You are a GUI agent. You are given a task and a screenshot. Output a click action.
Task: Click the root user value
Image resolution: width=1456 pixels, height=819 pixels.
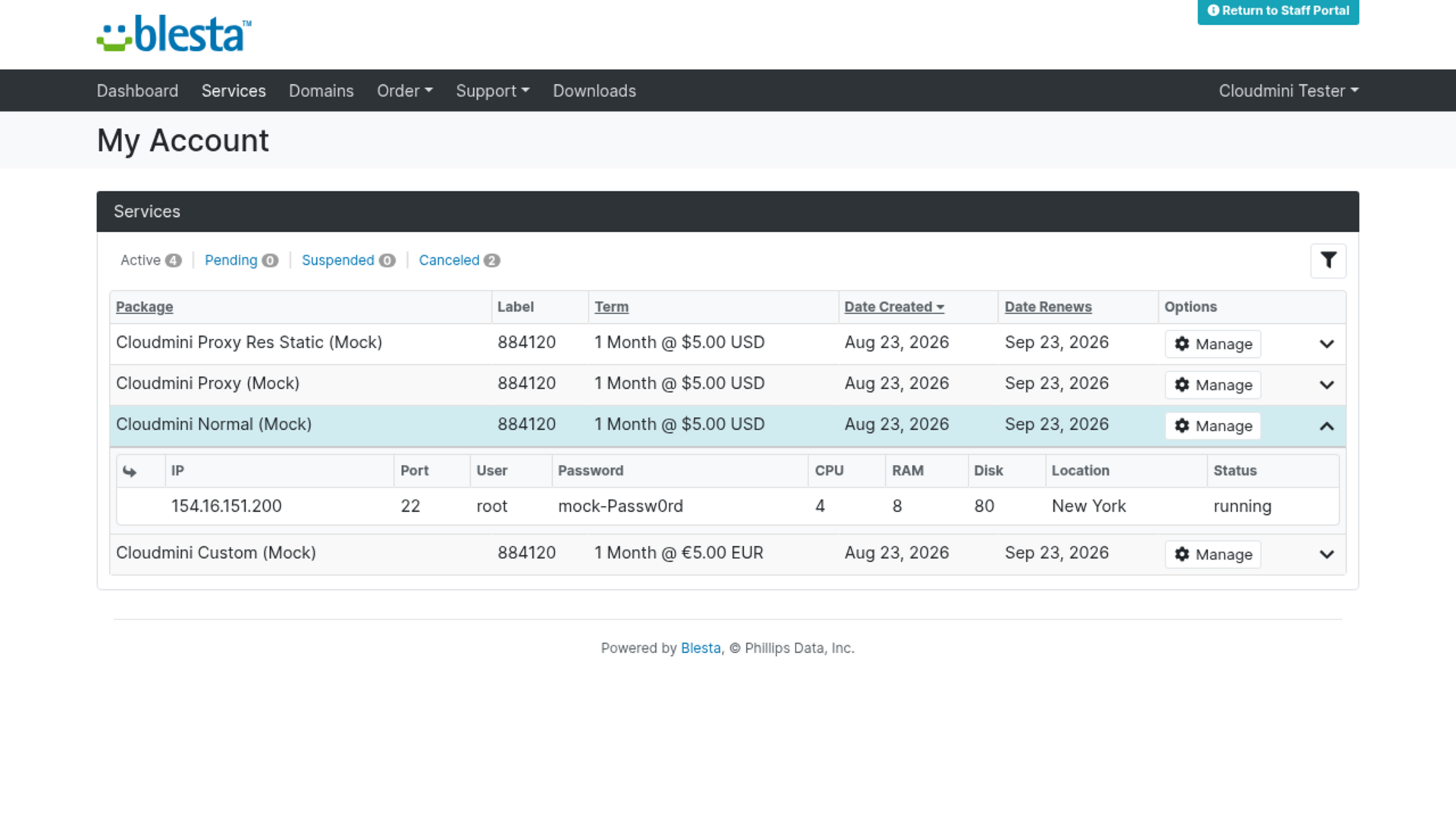click(x=491, y=506)
